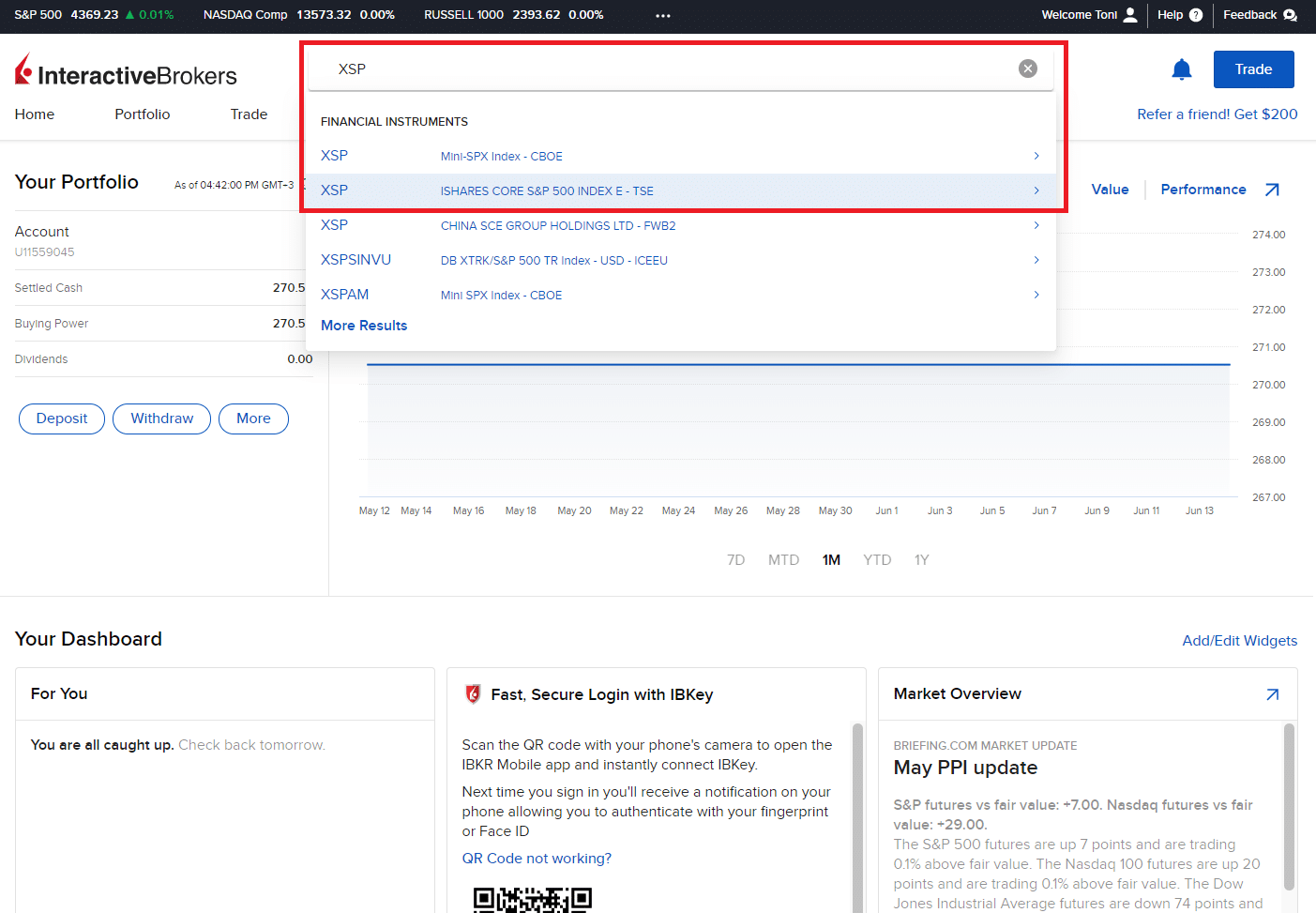Select the MTD chart range
Screen dimensions: 1316x913
tap(783, 560)
